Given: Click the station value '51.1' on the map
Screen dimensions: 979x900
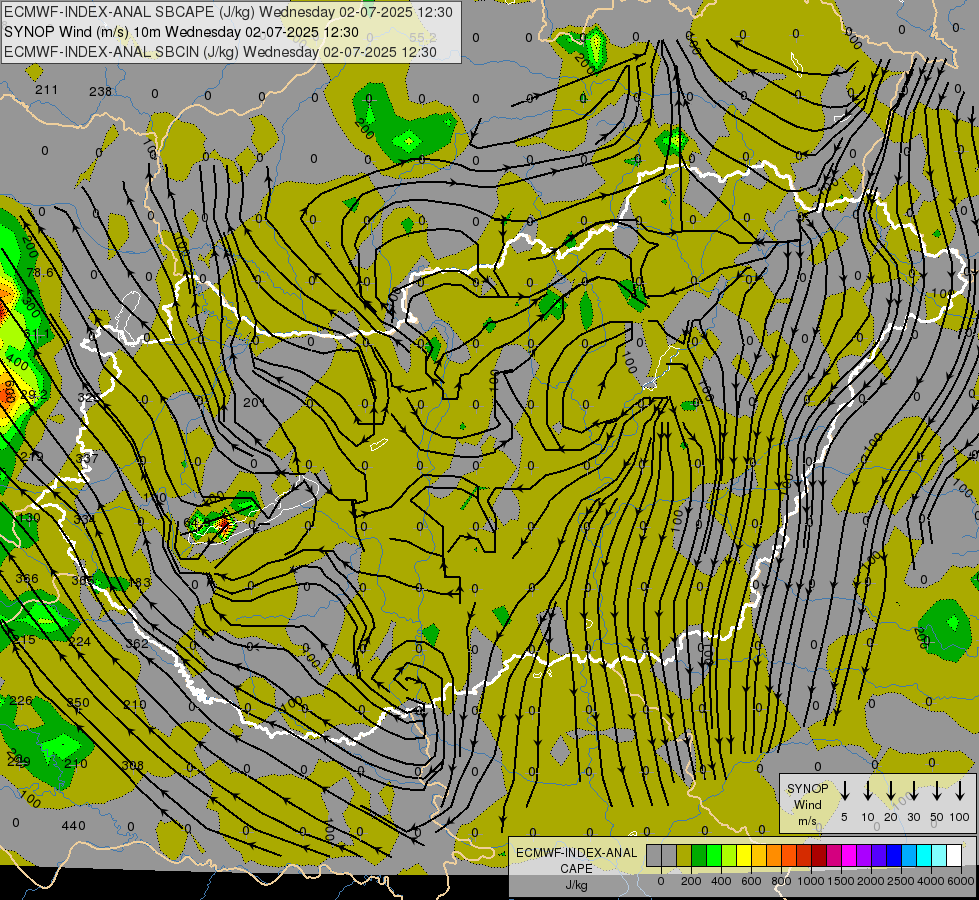Looking at the screenshot, I should click(x=37, y=335).
